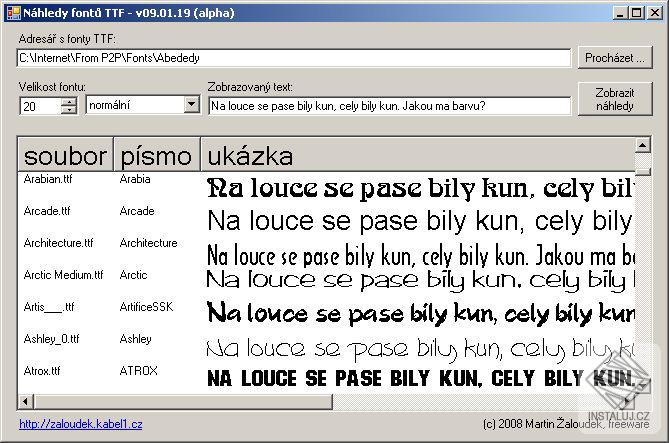669x443 pixels.
Task: Click the app icon in the title bar
Action: coord(13,13)
